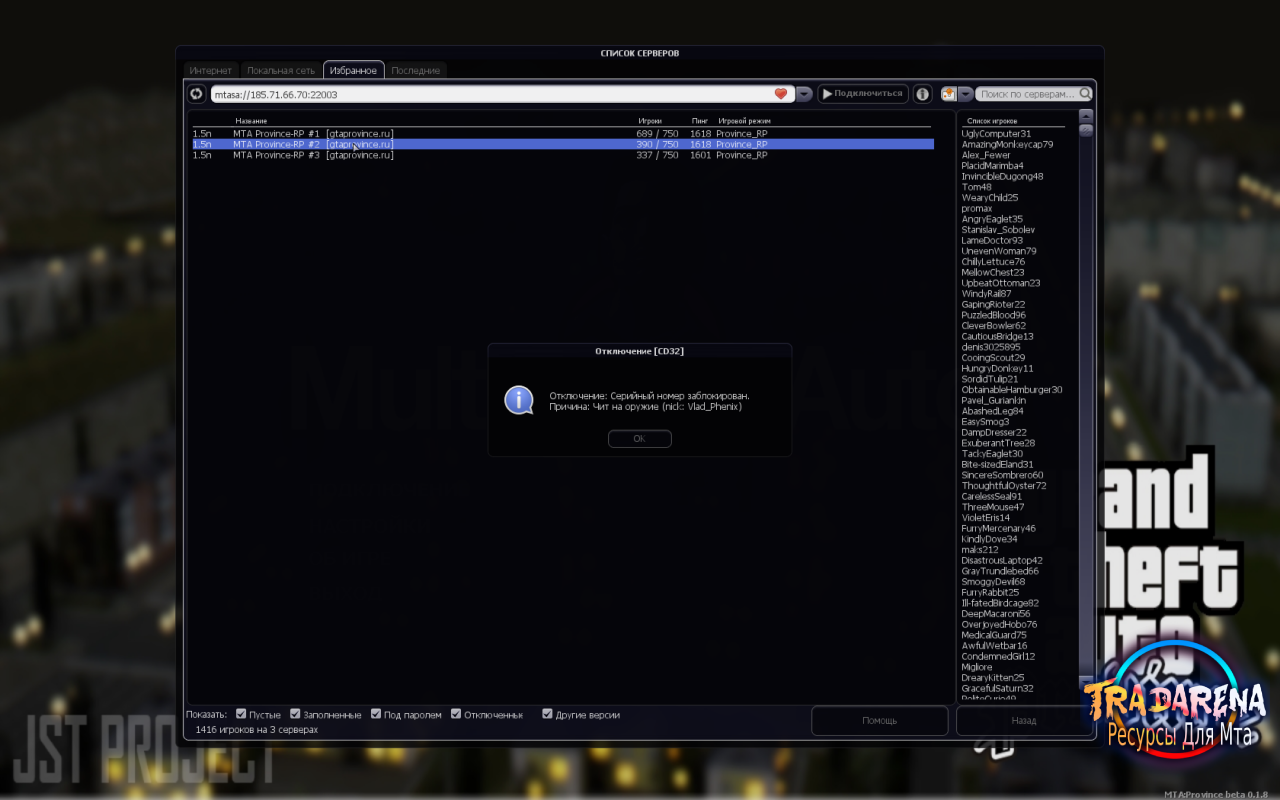Open the server information icon
Viewport: 1280px width, 800px height.
[922, 94]
